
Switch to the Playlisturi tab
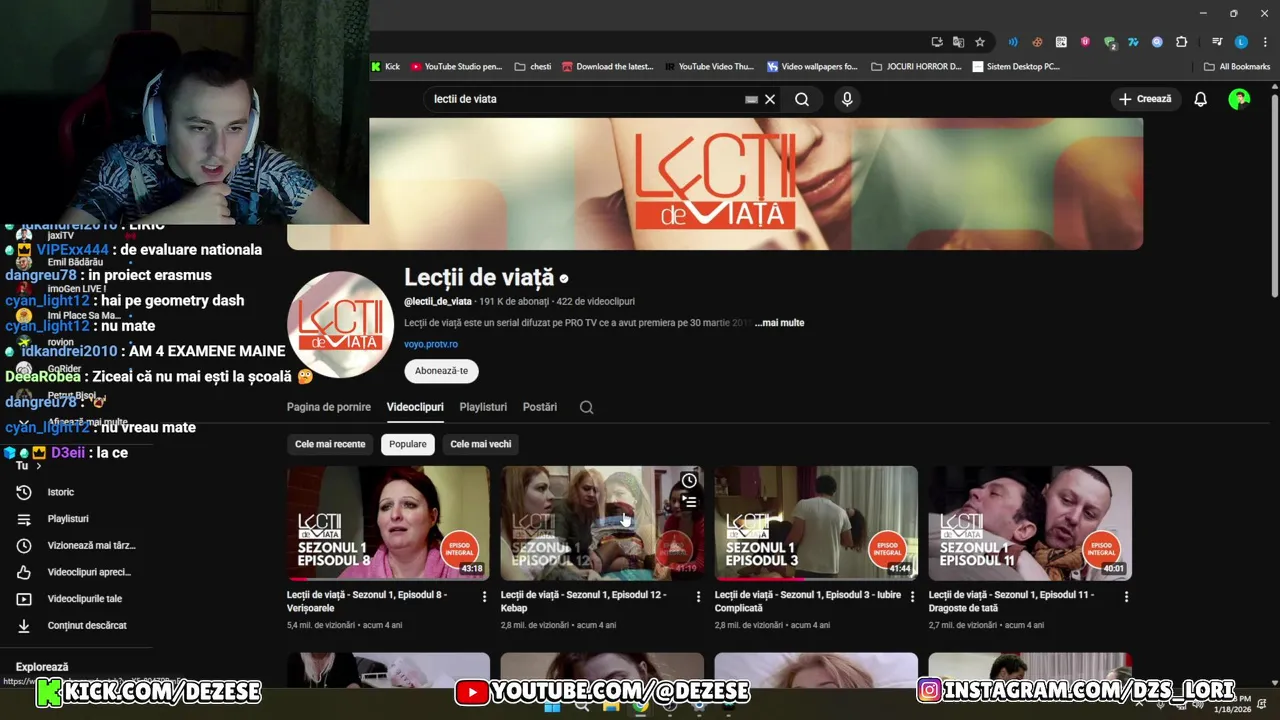coord(483,407)
